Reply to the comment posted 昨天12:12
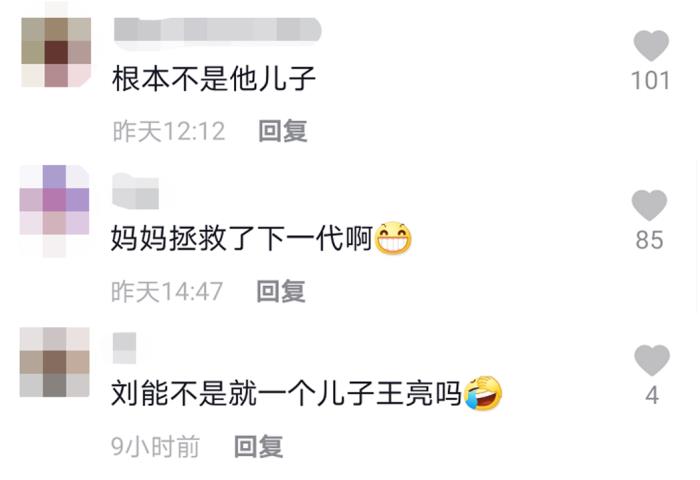Image resolution: width=700 pixels, height=480 pixels. click(283, 131)
